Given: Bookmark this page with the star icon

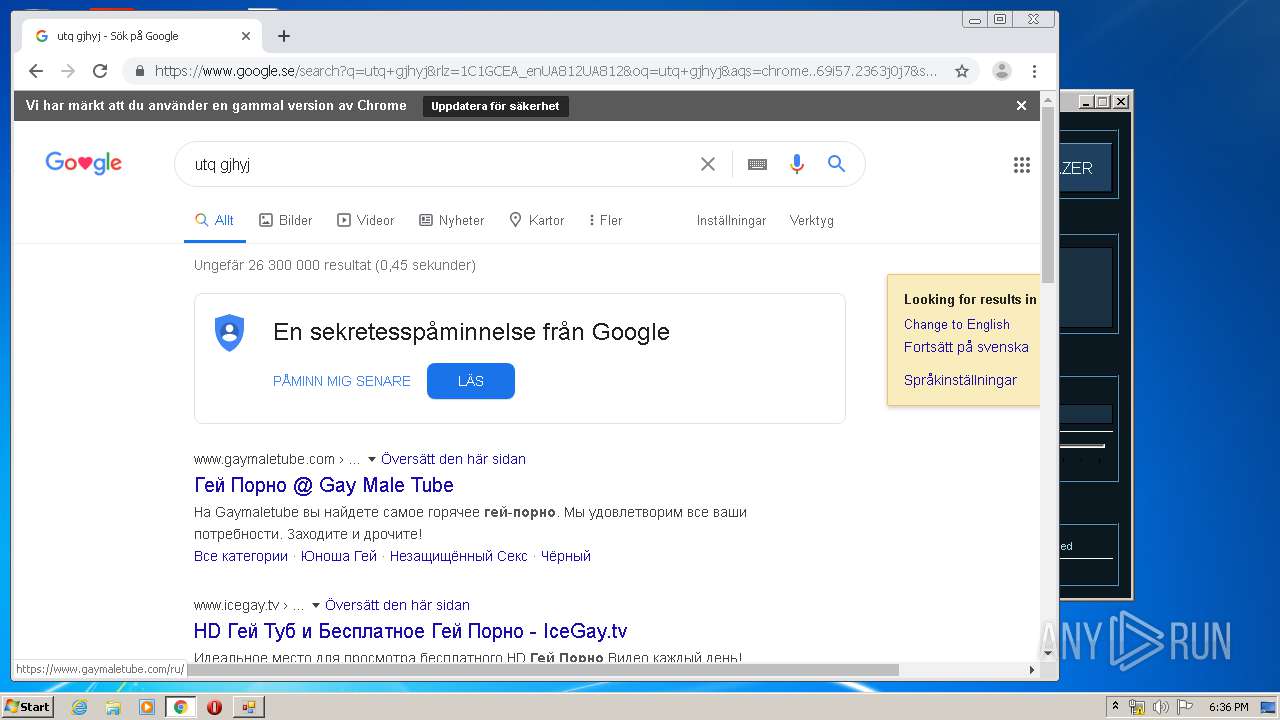Looking at the screenshot, I should pos(962,71).
